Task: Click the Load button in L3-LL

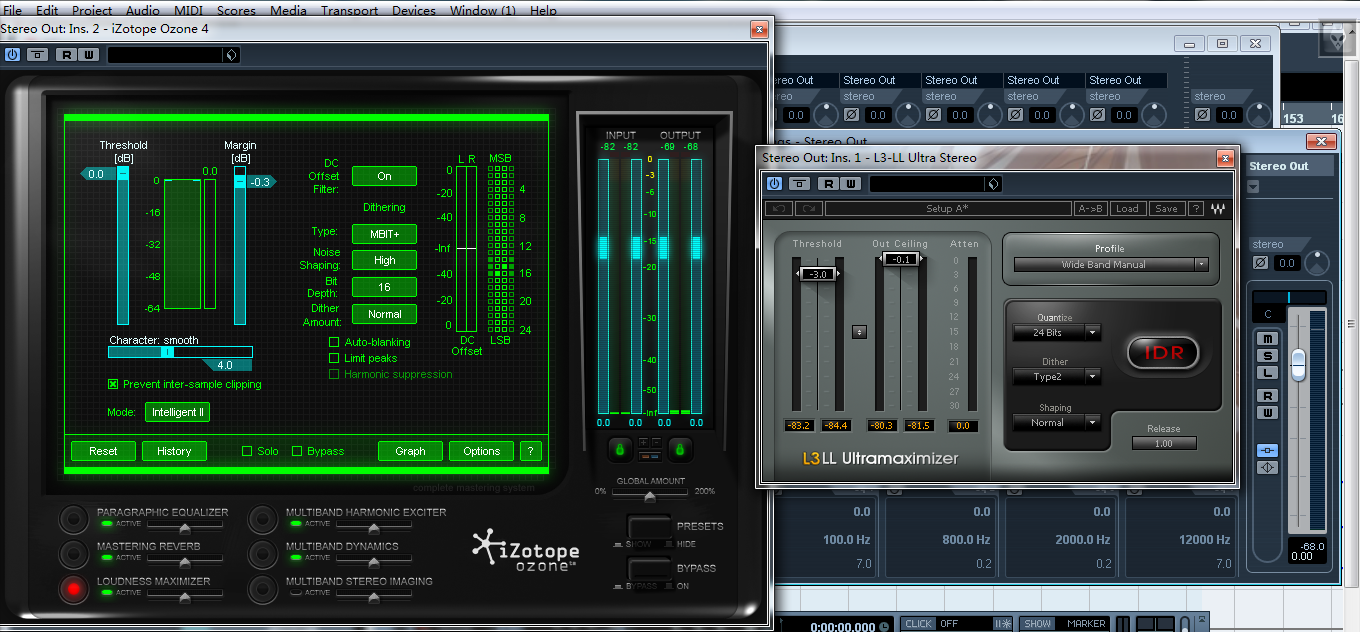Action: (1127, 209)
